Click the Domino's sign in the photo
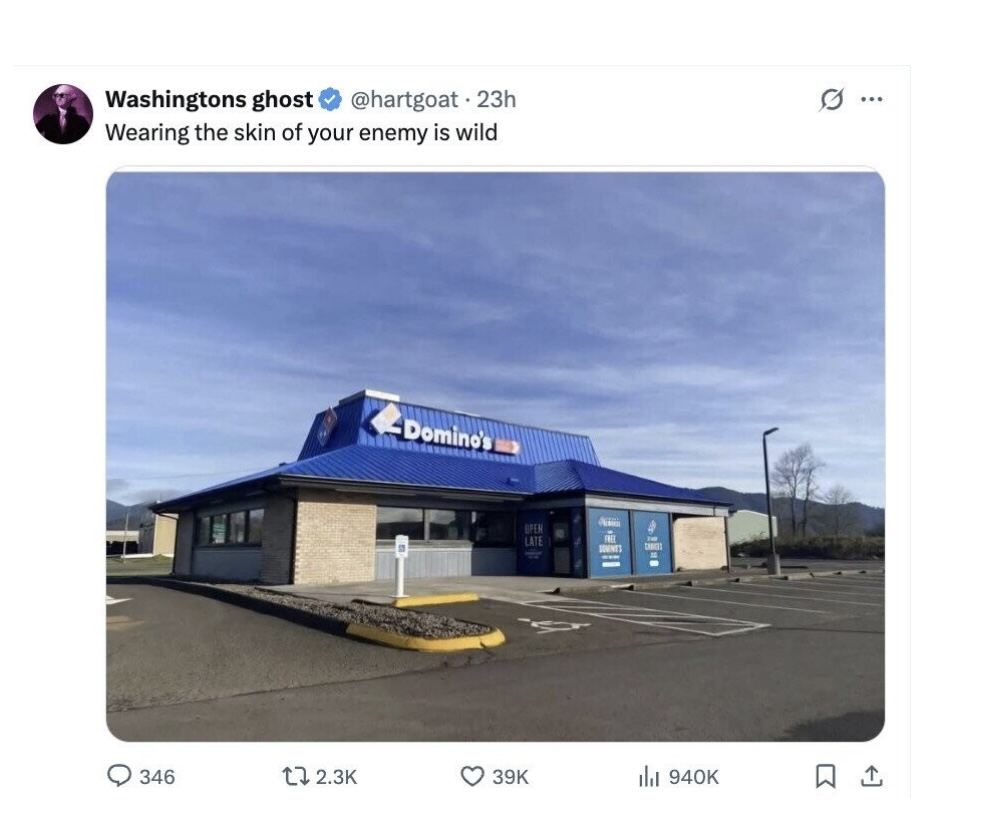Screen dimensions: 981x820 [444, 430]
